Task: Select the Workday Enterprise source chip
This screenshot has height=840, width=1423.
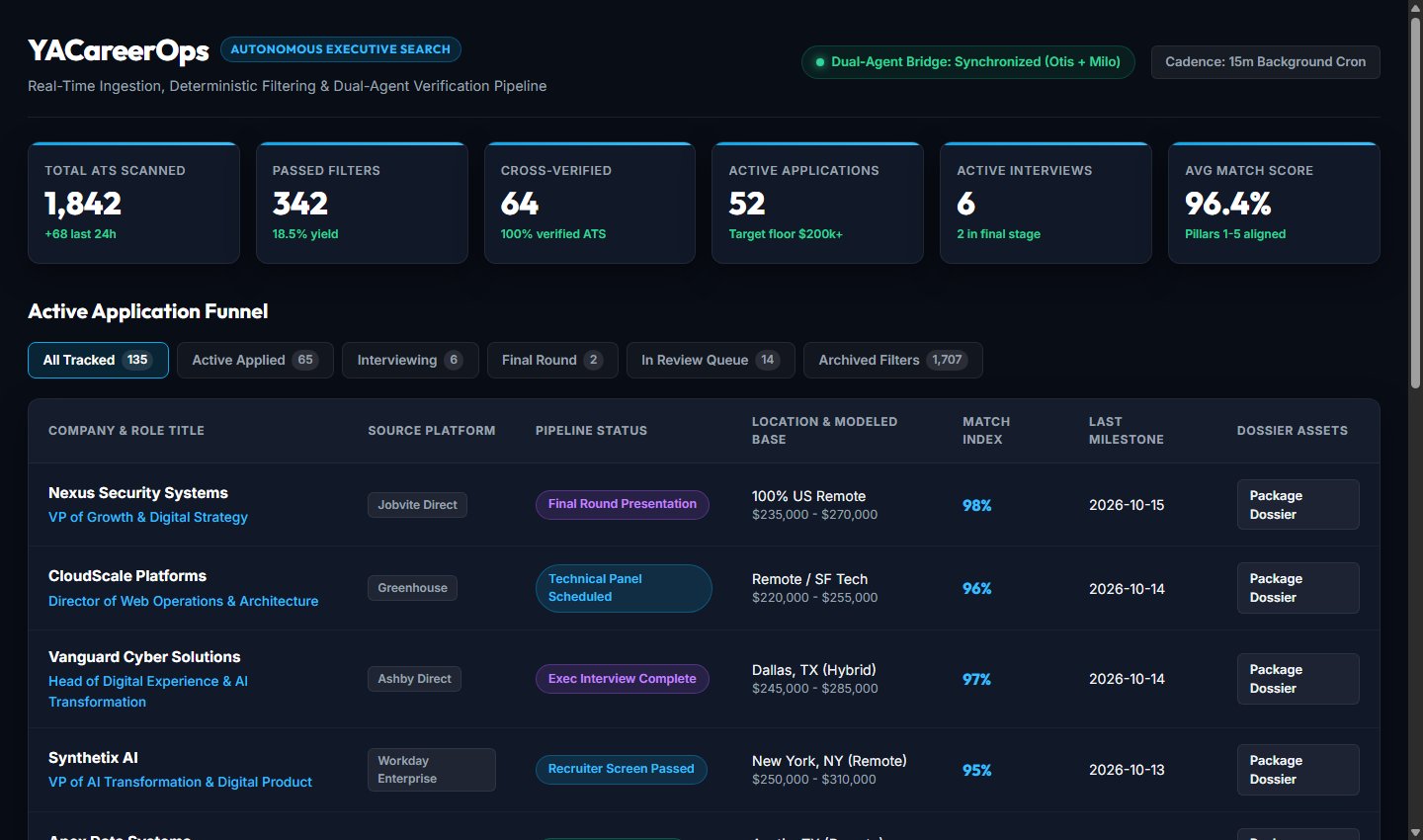Action: click(x=432, y=770)
